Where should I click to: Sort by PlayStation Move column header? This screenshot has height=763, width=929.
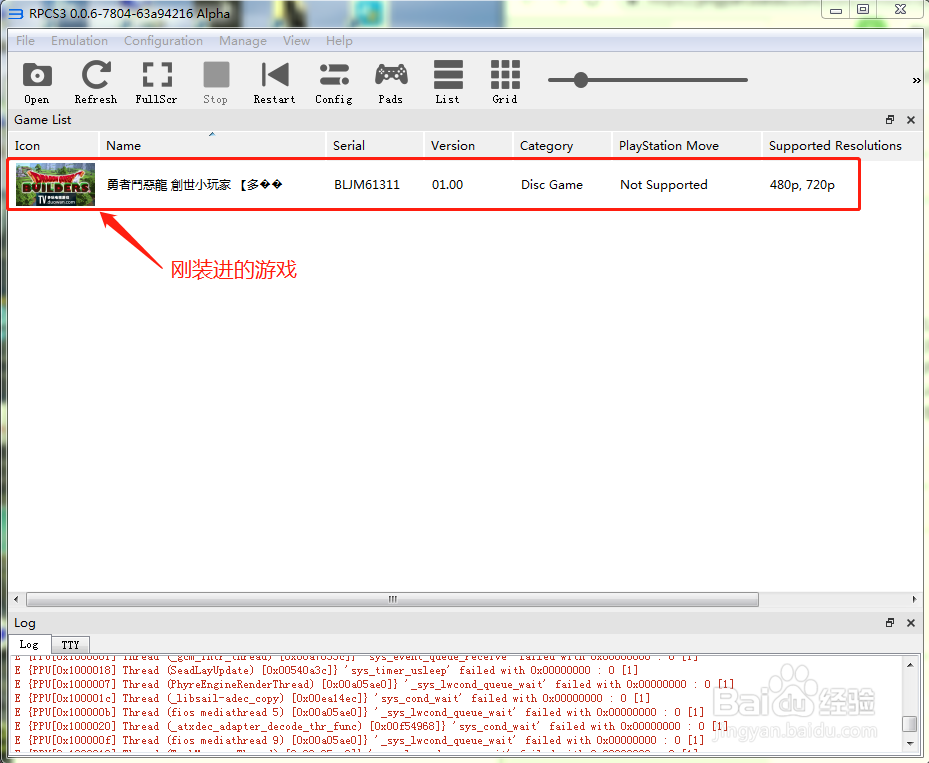pyautogui.click(x=686, y=145)
